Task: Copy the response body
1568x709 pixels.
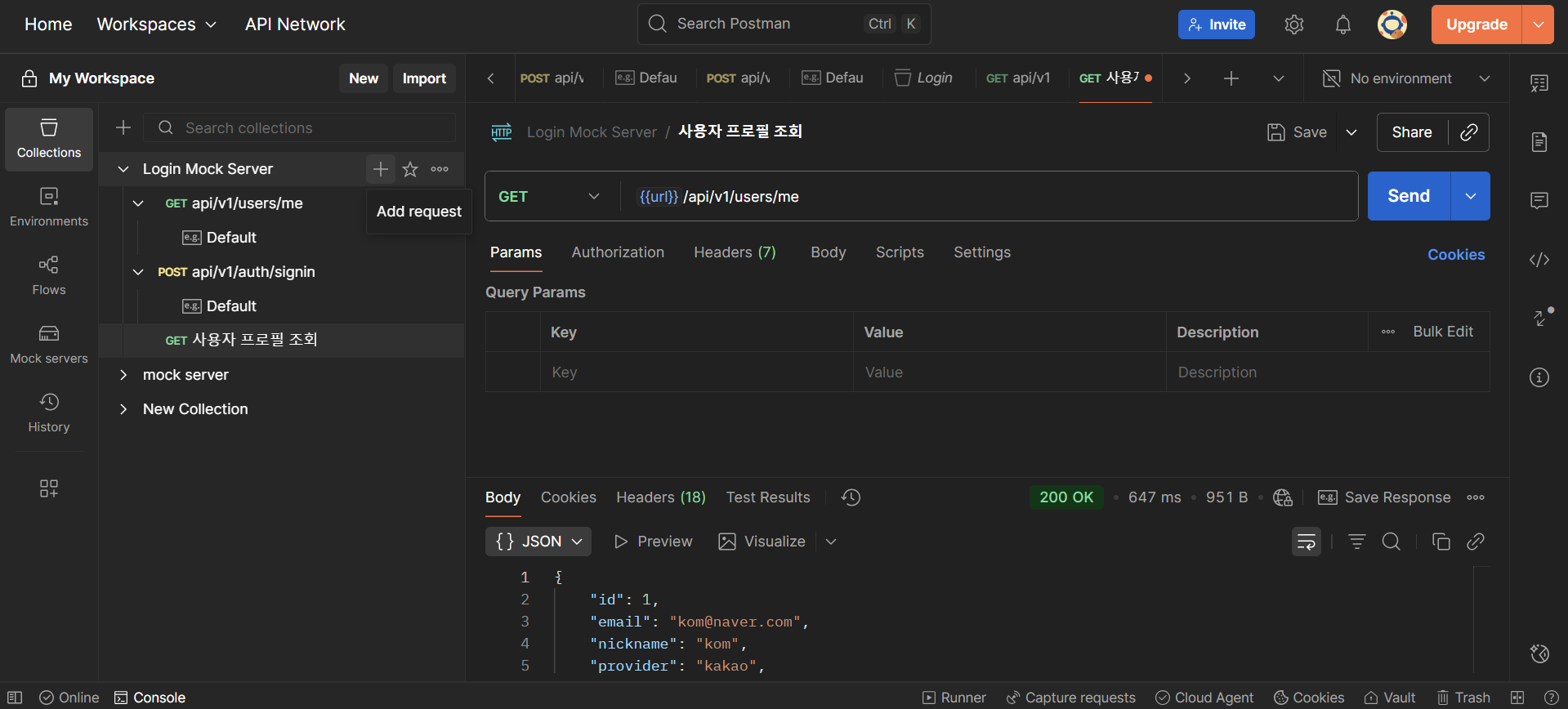Action: (1441, 542)
